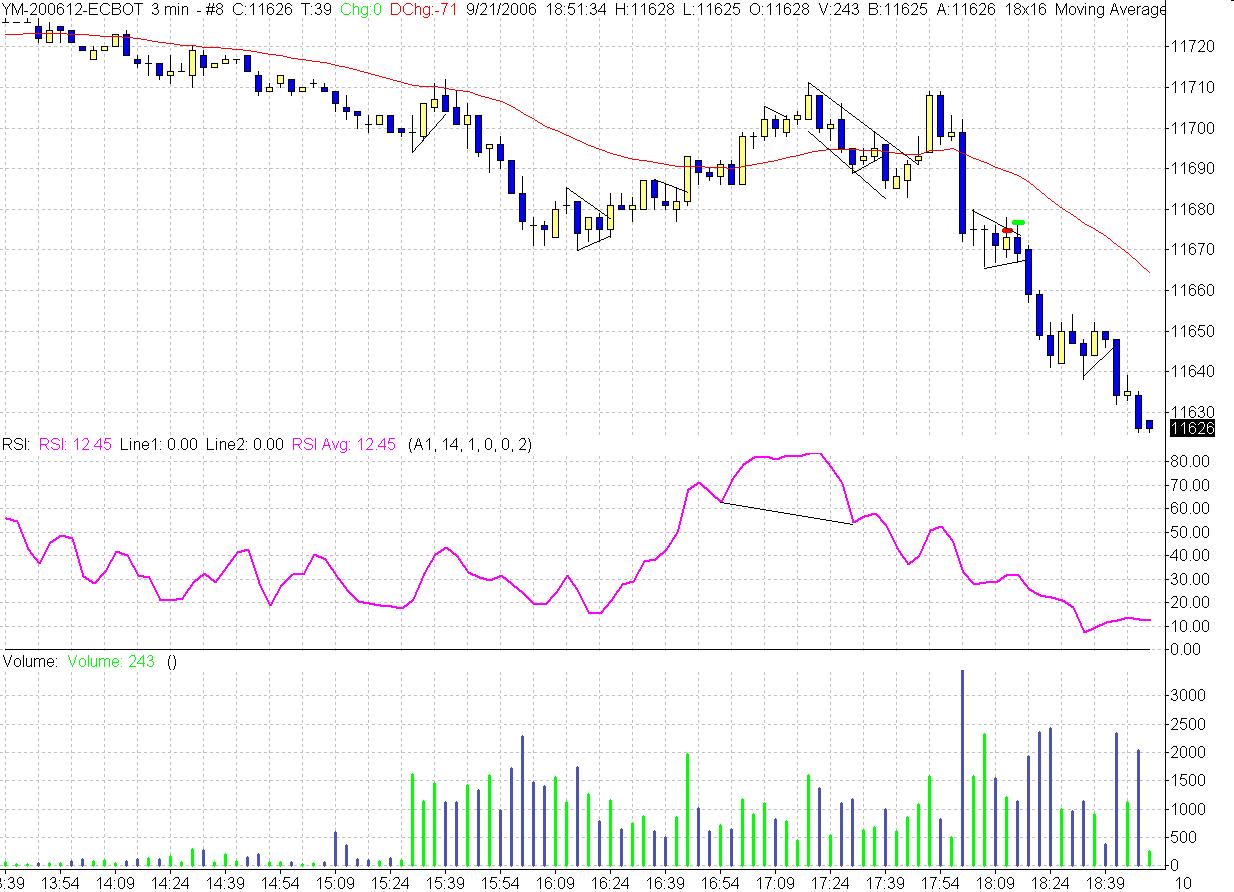Click the (A1, 14, 1, 0, 0, 2) RSI parameters
Viewport: 1234px width, 892px height.
click(470, 444)
